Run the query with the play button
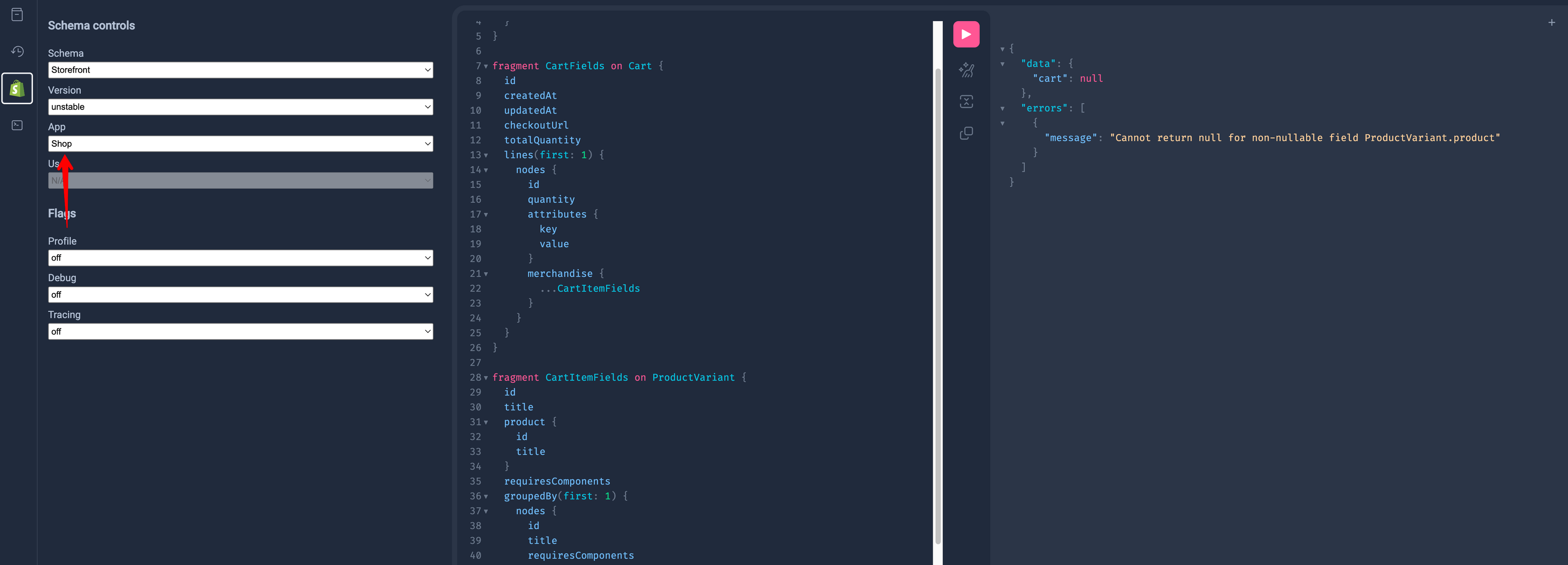Screen dimensions: 1568x565 pos(965,34)
